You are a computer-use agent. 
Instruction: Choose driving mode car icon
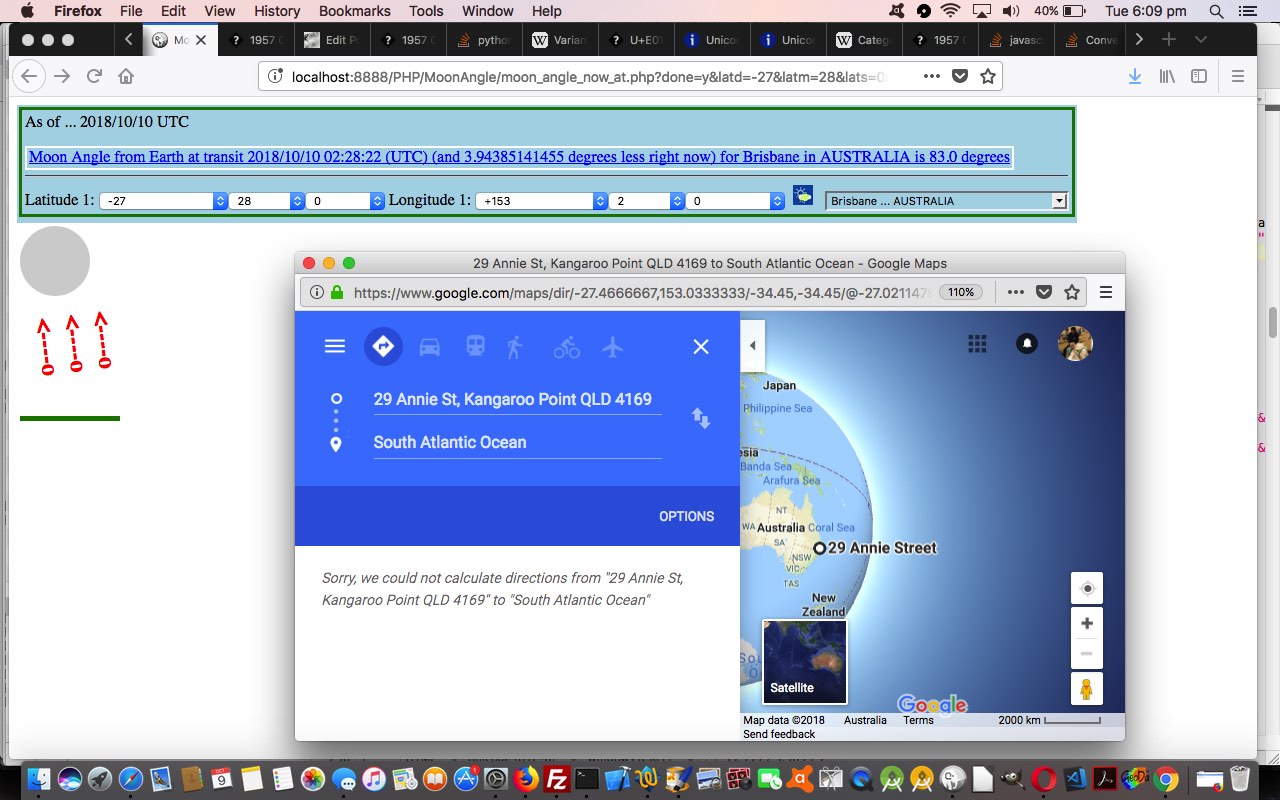click(429, 346)
